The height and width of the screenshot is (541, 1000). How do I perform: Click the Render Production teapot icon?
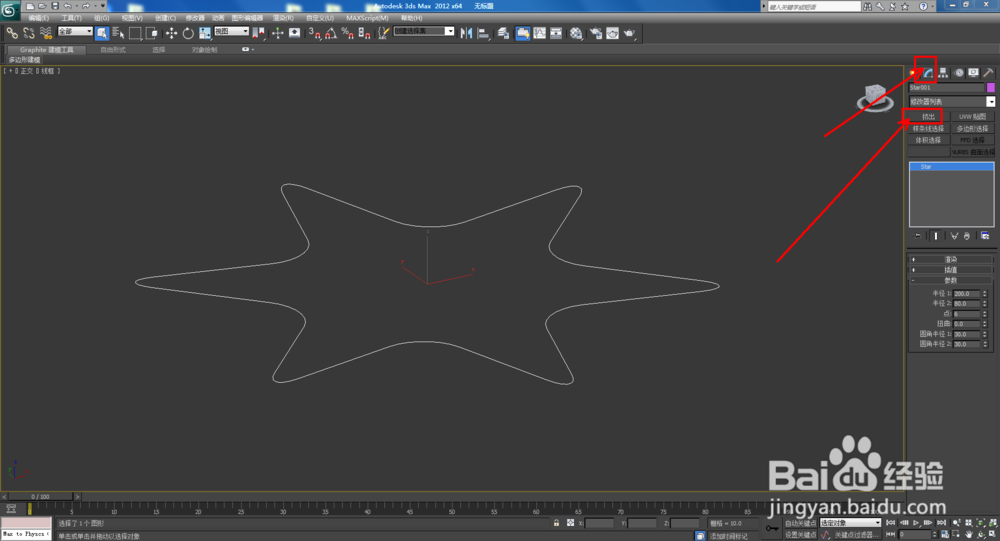[629, 33]
